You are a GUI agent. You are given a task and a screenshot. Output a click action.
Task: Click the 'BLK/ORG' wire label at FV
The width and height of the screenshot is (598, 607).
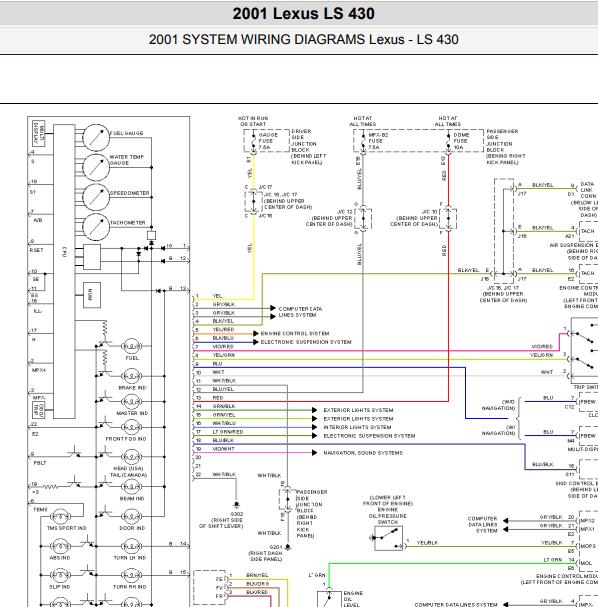257,584
